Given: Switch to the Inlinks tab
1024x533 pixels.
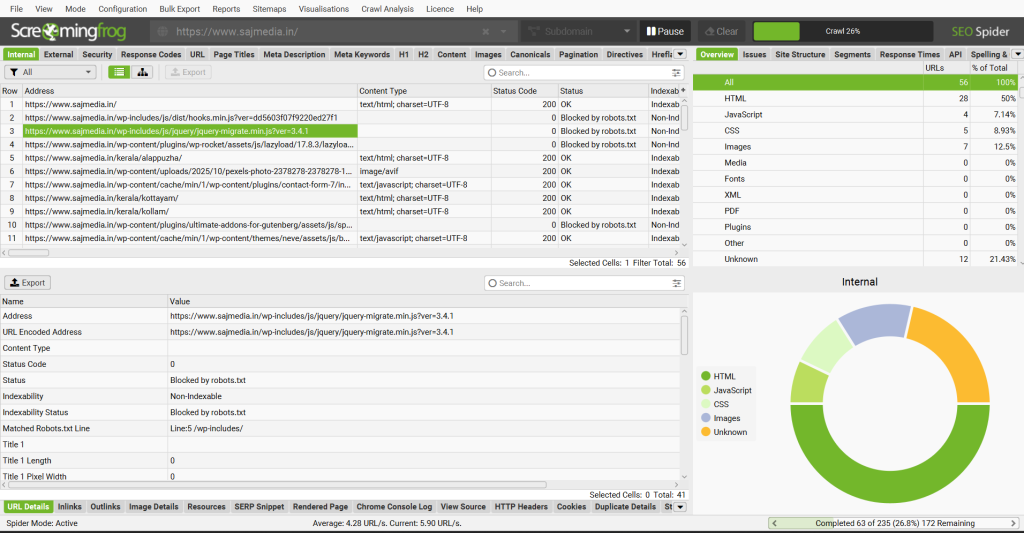Looking at the screenshot, I should tap(70, 507).
